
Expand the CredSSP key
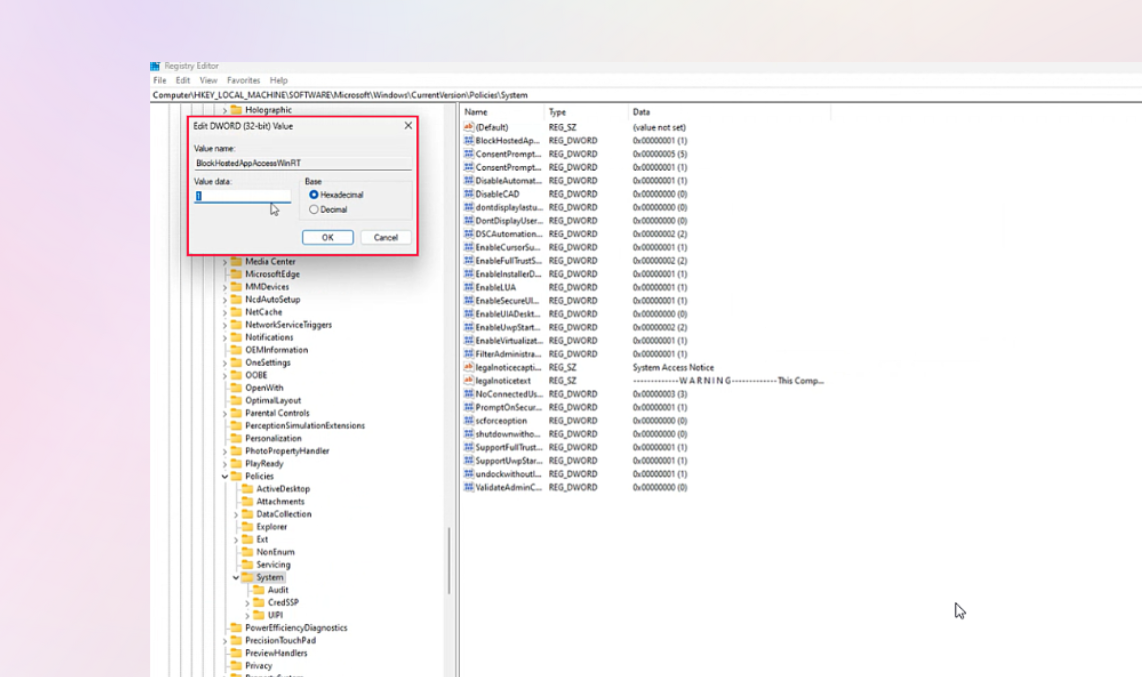pyautogui.click(x=247, y=603)
